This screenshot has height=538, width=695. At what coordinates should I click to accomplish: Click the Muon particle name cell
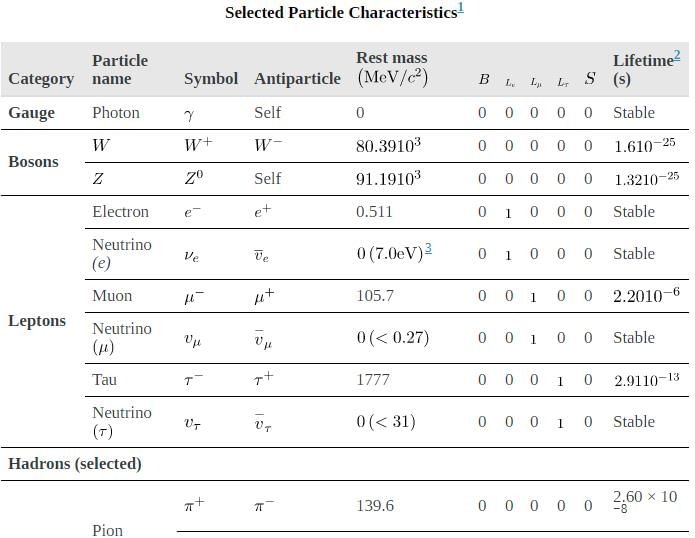click(x=112, y=296)
